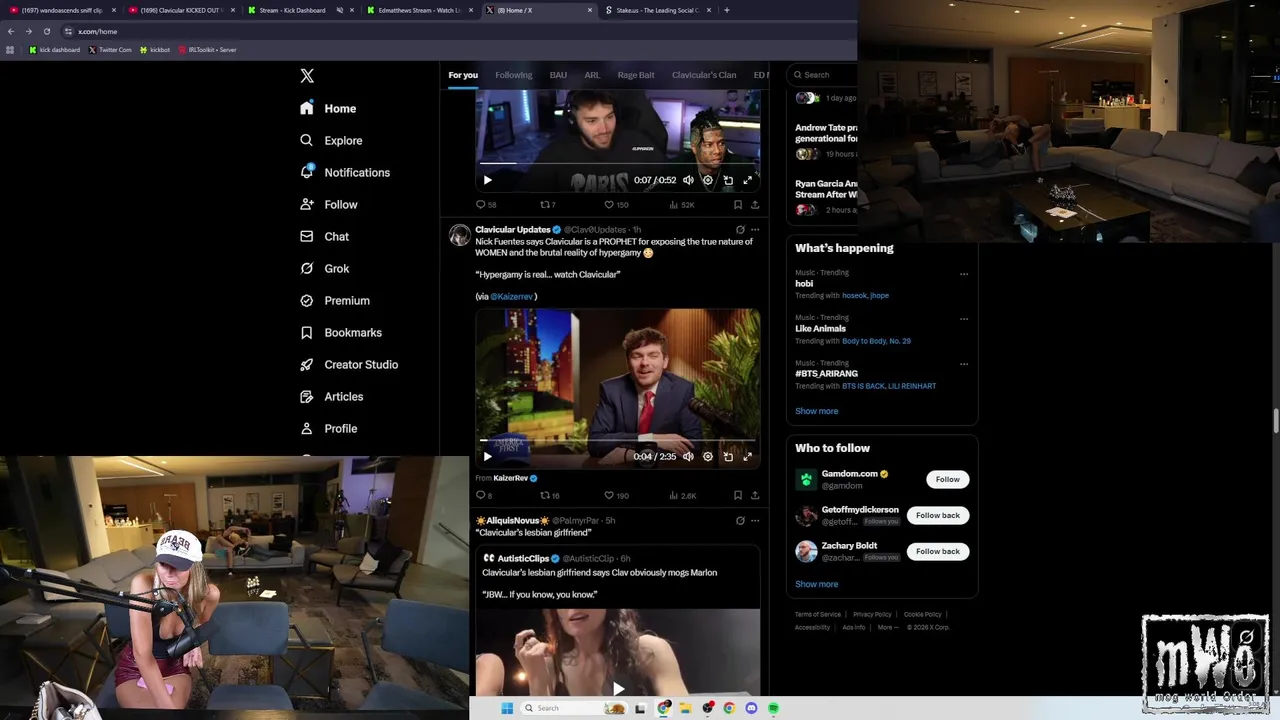1280x720 pixels.
Task: Open more options on Clavicular Updates post
Action: point(755,230)
